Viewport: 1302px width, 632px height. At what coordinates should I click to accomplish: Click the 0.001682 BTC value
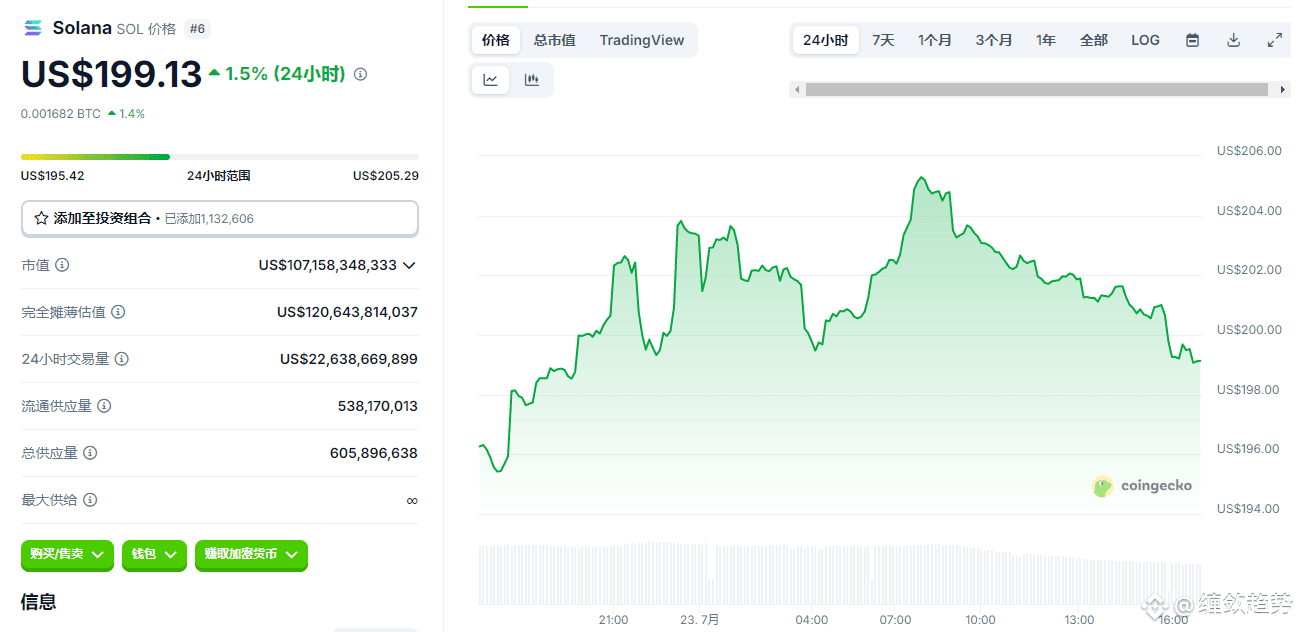(61, 114)
